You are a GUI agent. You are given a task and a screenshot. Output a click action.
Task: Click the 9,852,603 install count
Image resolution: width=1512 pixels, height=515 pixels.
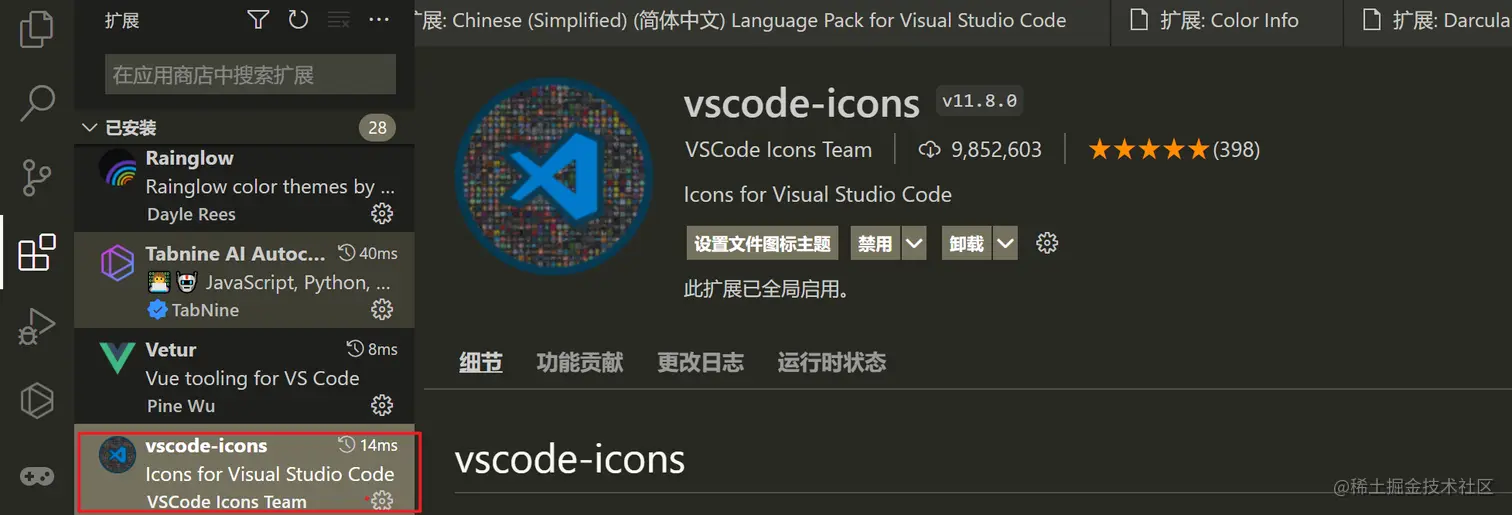point(996,150)
